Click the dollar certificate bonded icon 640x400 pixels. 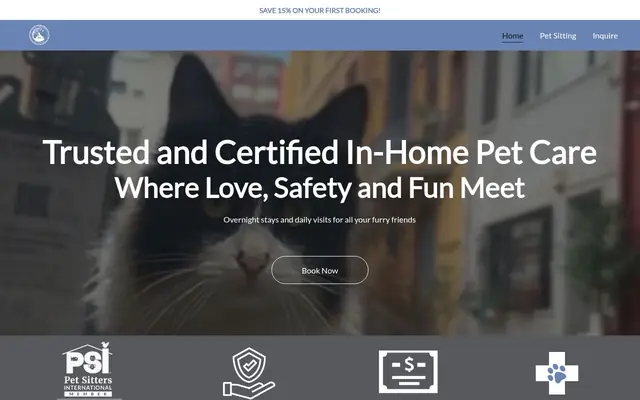pyautogui.click(x=408, y=371)
